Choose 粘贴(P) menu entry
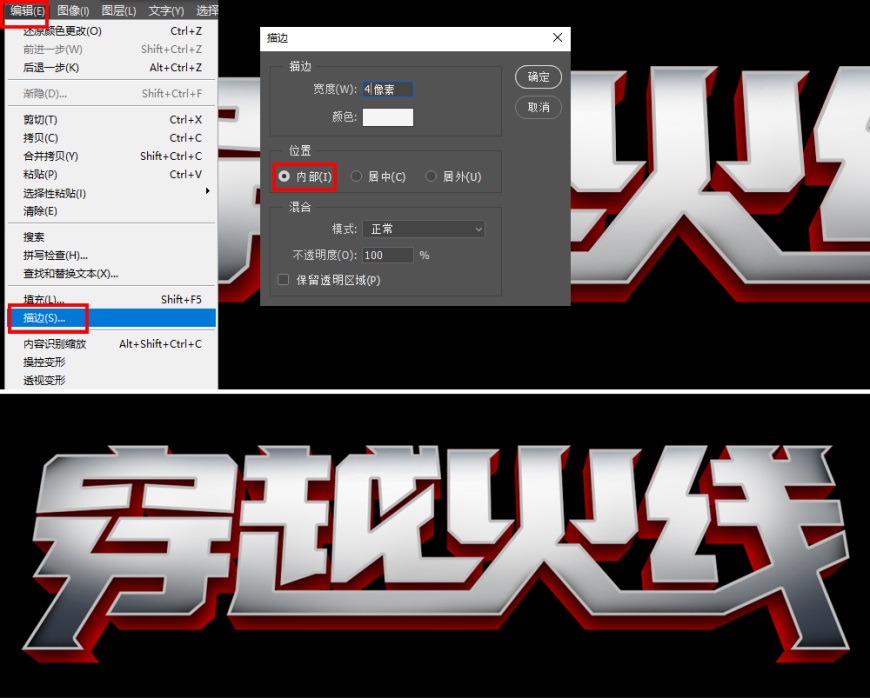 pos(111,174)
